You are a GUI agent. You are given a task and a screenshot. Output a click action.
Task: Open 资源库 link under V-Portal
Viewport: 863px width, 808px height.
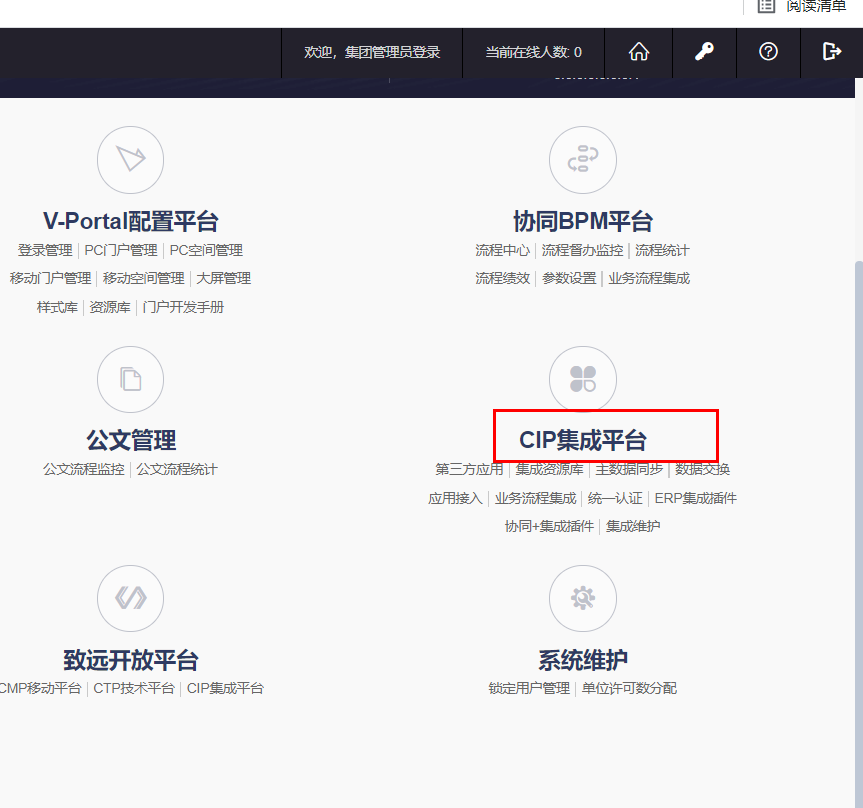tap(110, 307)
